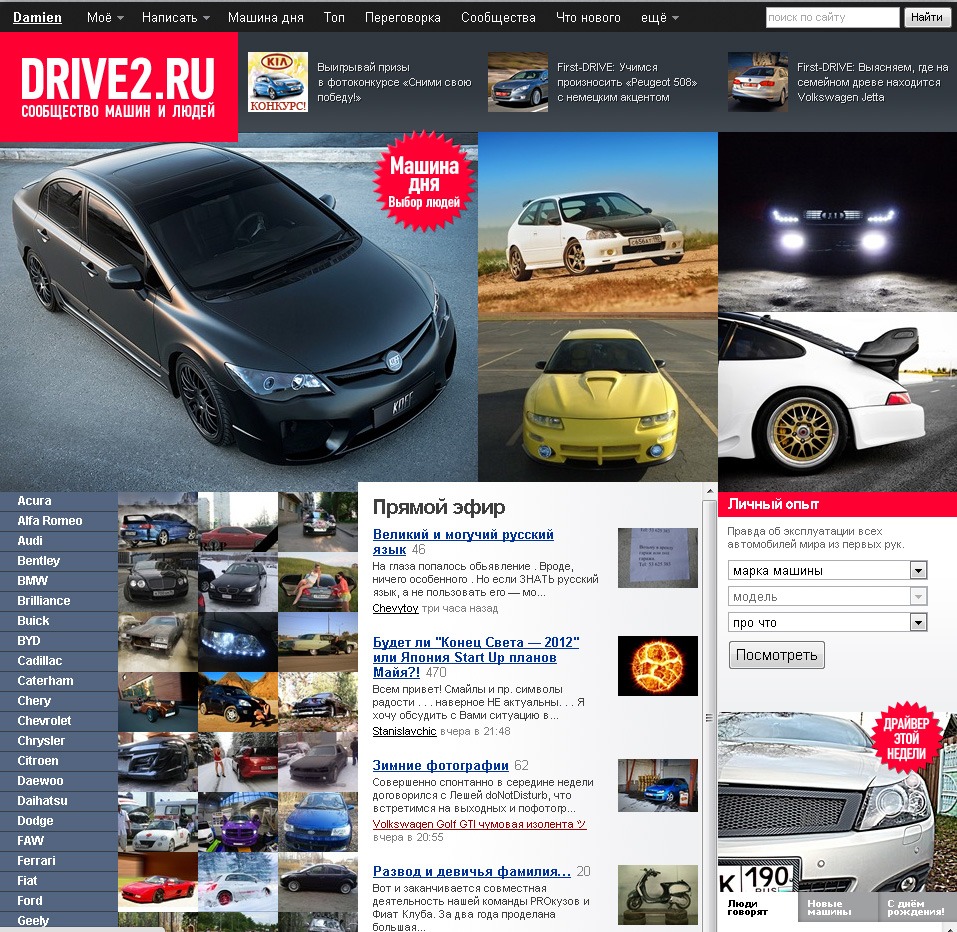Image resolution: width=957 pixels, height=932 pixels.
Task: Focus the site search input field
Action: tap(832, 17)
